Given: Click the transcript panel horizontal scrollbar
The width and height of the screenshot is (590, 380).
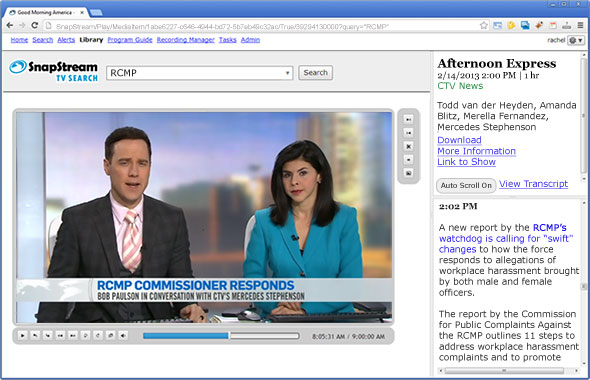Looking at the screenshot, I should 507,371.
